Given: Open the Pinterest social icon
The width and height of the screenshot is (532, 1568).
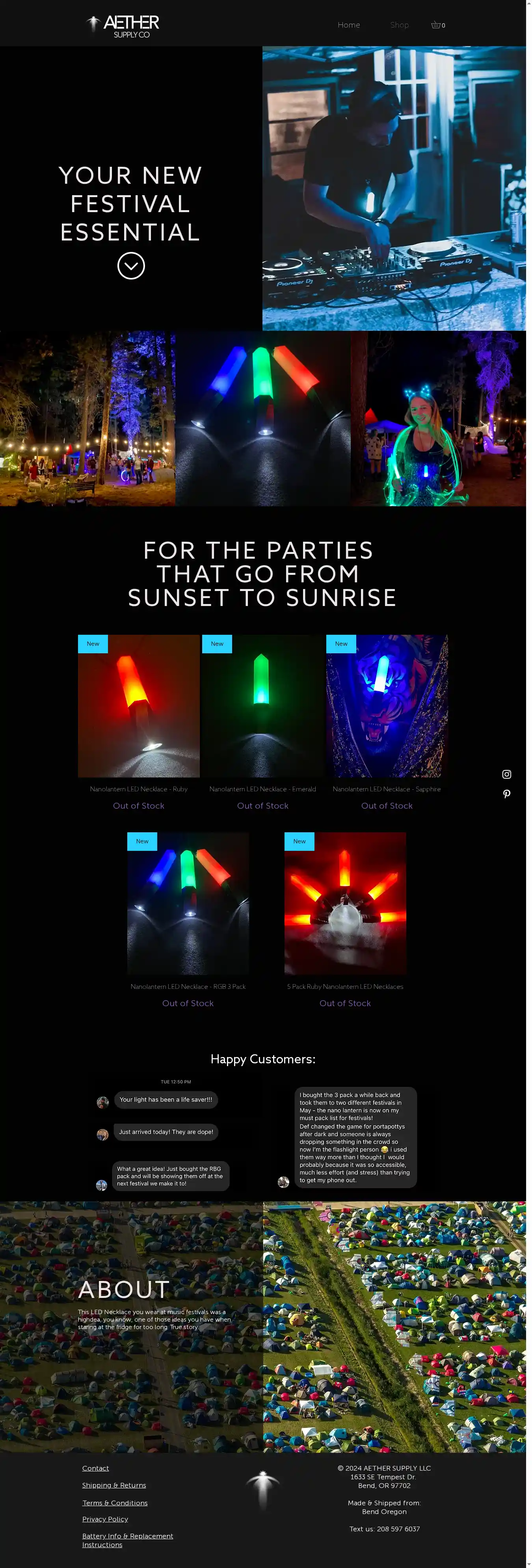Looking at the screenshot, I should click(506, 794).
